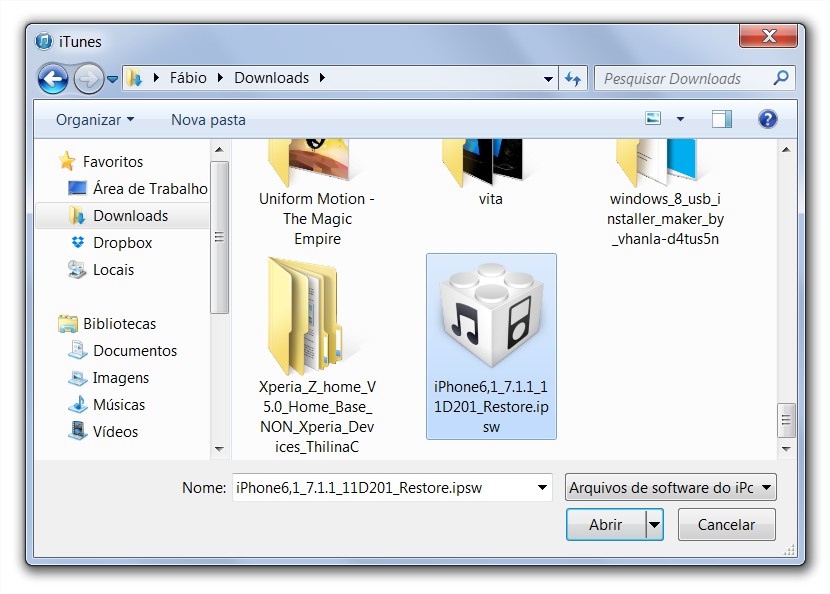830x594 pixels.
Task: Open the Nome filename dropdown arrow
Action: tap(542, 488)
